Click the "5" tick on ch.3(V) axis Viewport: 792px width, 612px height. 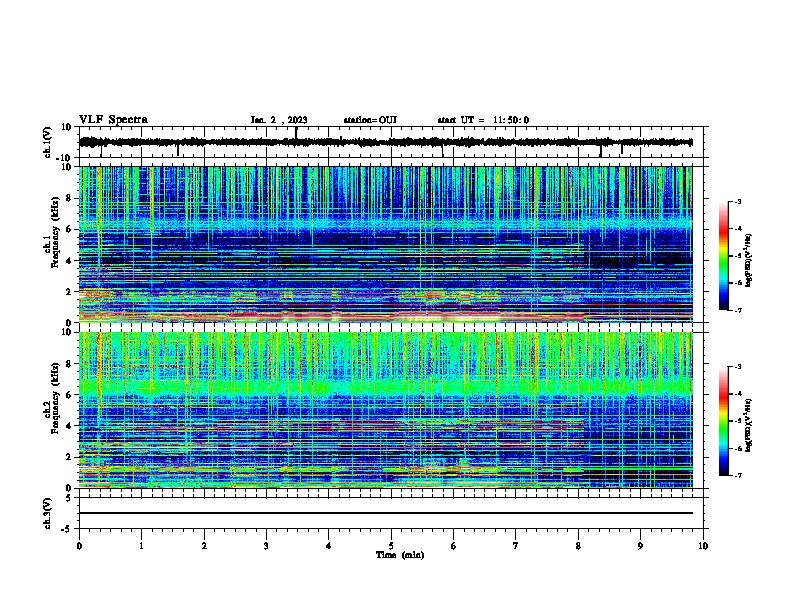69,497
